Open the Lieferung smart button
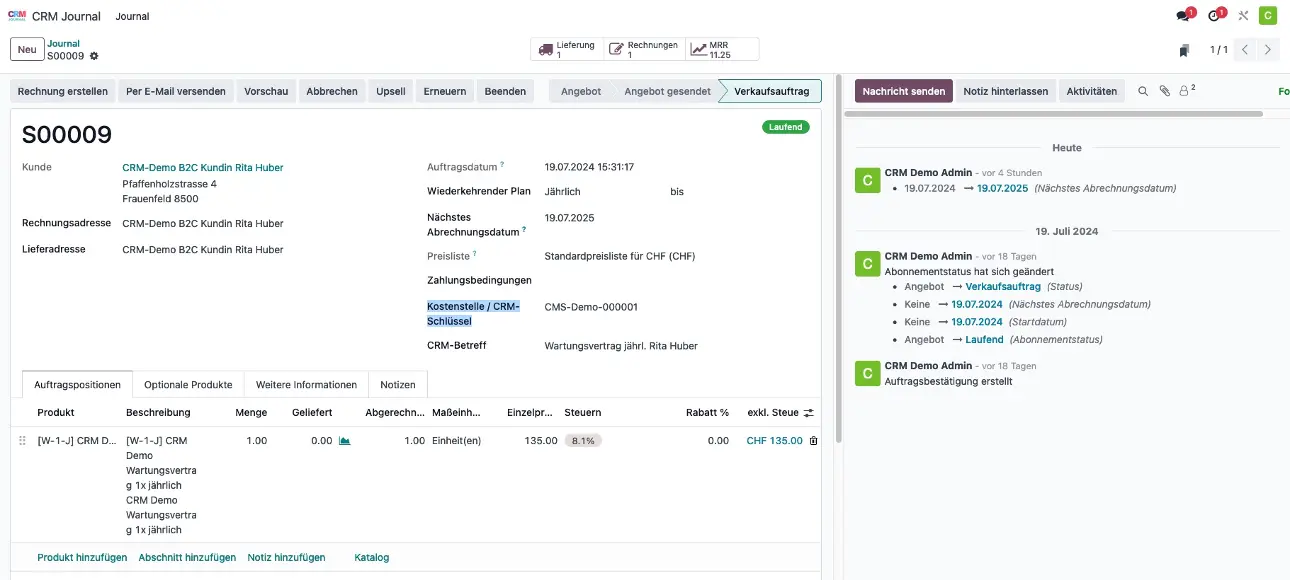The image size is (1290, 580). pos(566,49)
